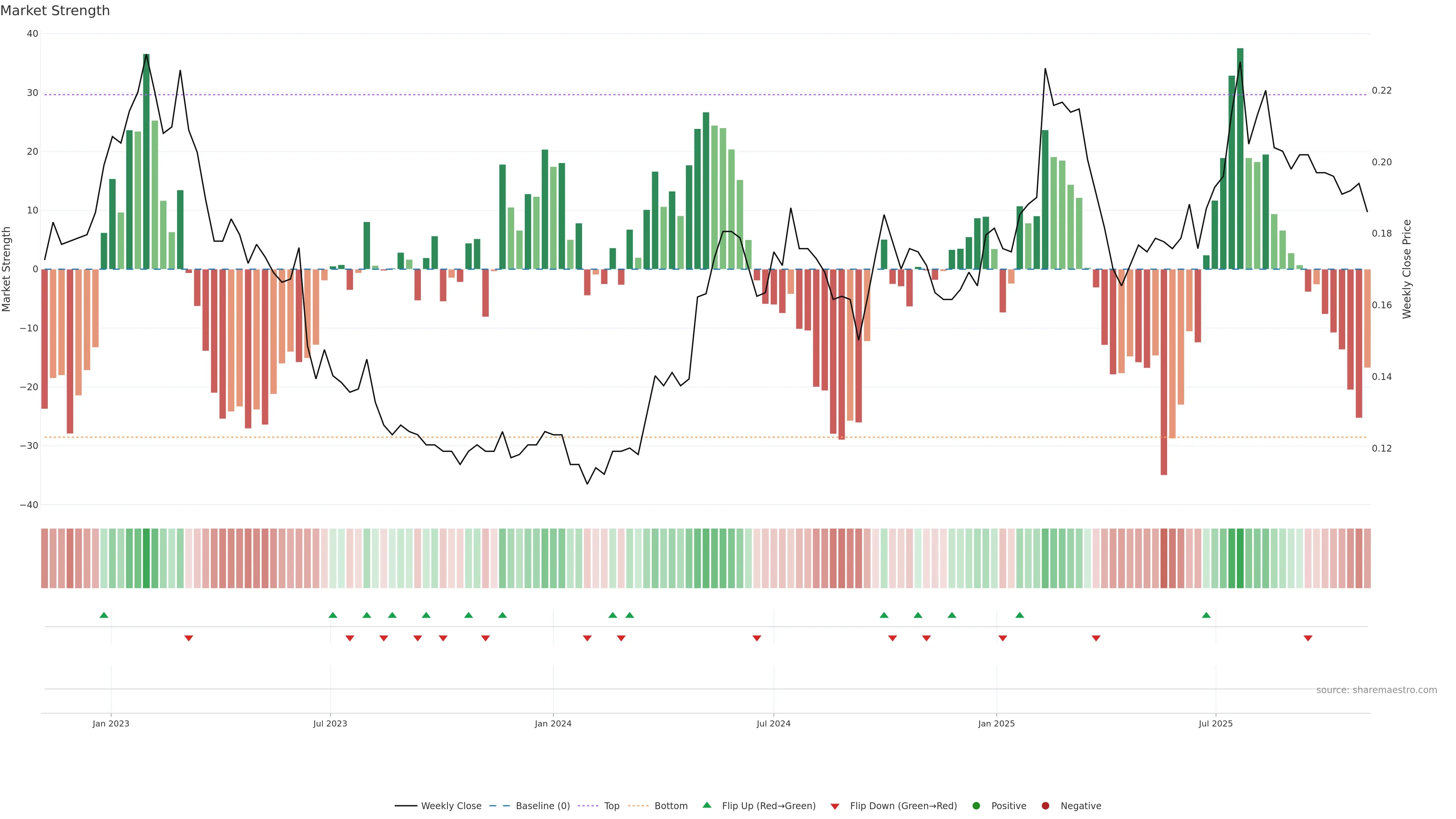Image resolution: width=1456 pixels, height=819 pixels.
Task: Click the first flip-up triangle near Jan 2023
Action: click(104, 615)
